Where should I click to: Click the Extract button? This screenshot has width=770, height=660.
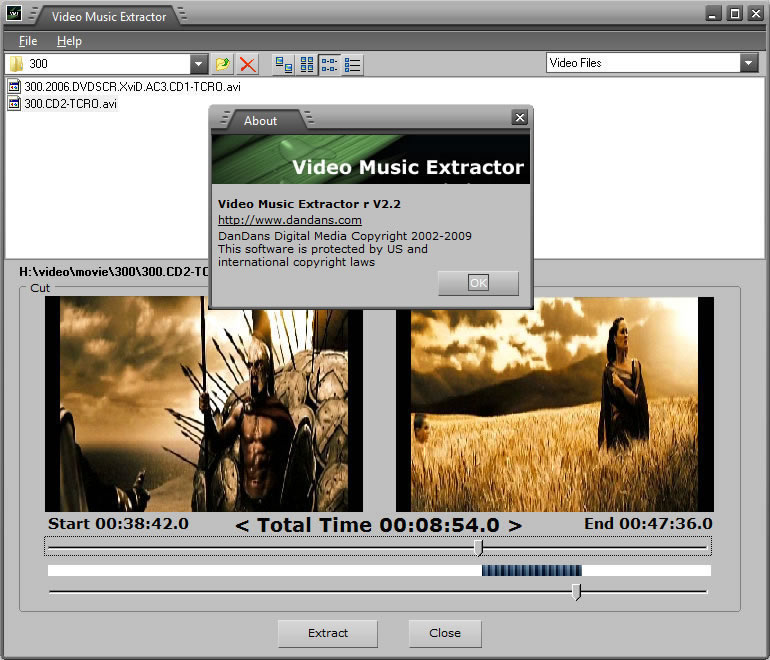[328, 633]
